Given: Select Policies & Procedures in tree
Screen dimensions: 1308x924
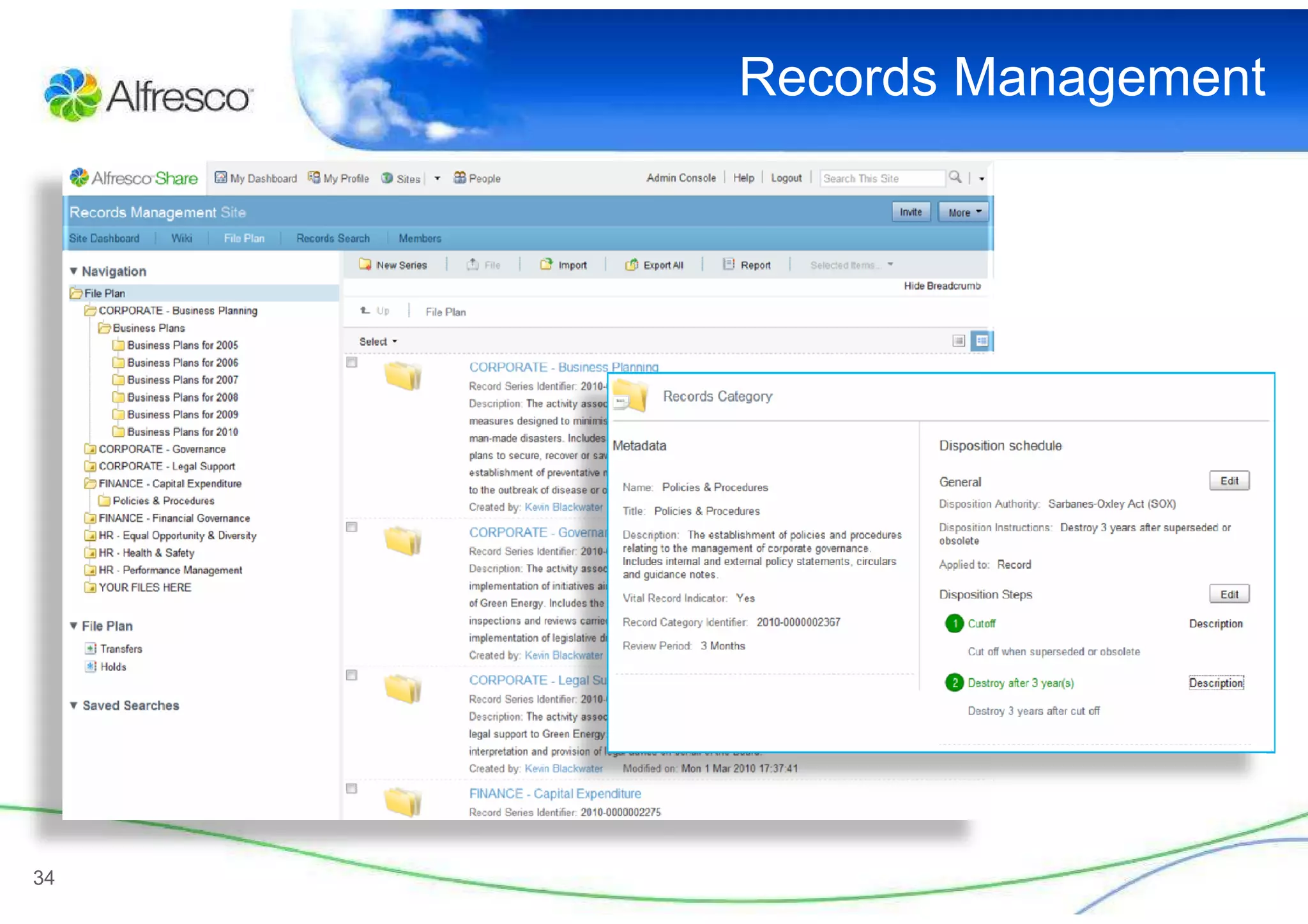Looking at the screenshot, I should pos(157,501).
